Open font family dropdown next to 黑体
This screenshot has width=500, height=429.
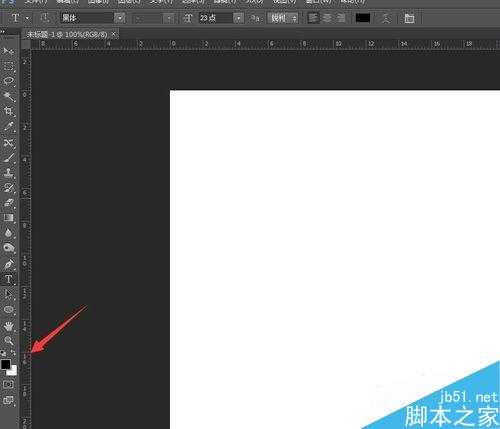point(120,18)
